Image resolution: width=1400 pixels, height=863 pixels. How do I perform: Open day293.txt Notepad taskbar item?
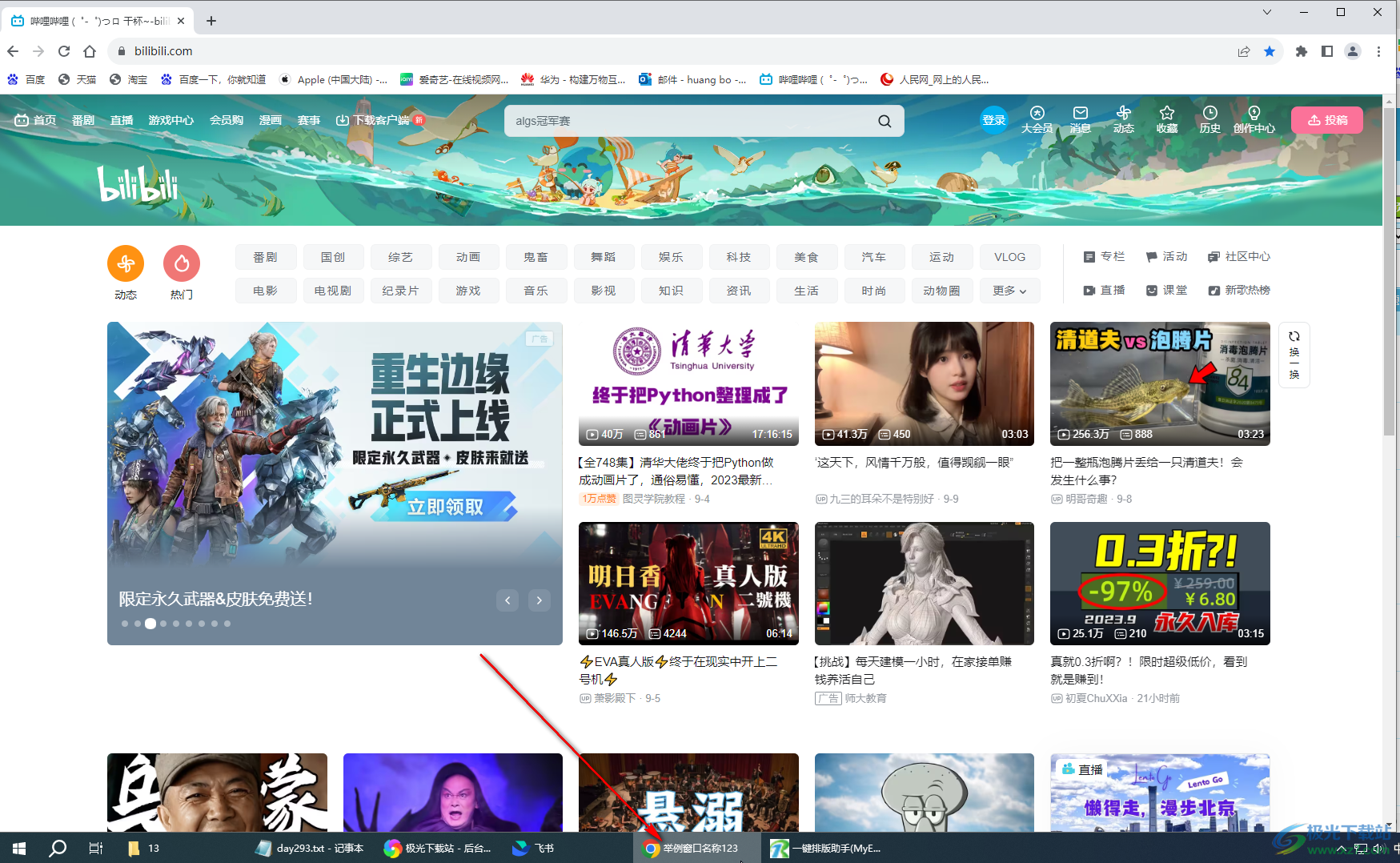coord(311,848)
